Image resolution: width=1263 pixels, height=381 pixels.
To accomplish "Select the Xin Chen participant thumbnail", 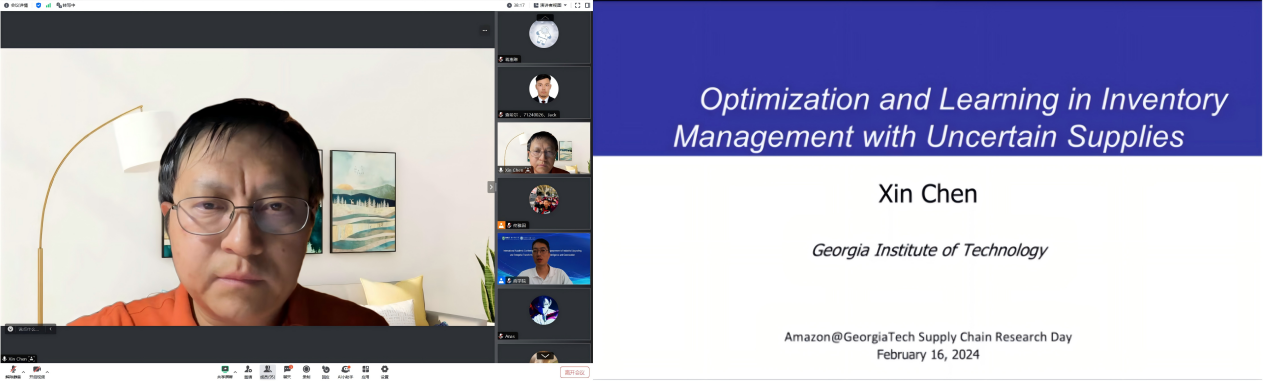I will [544, 148].
